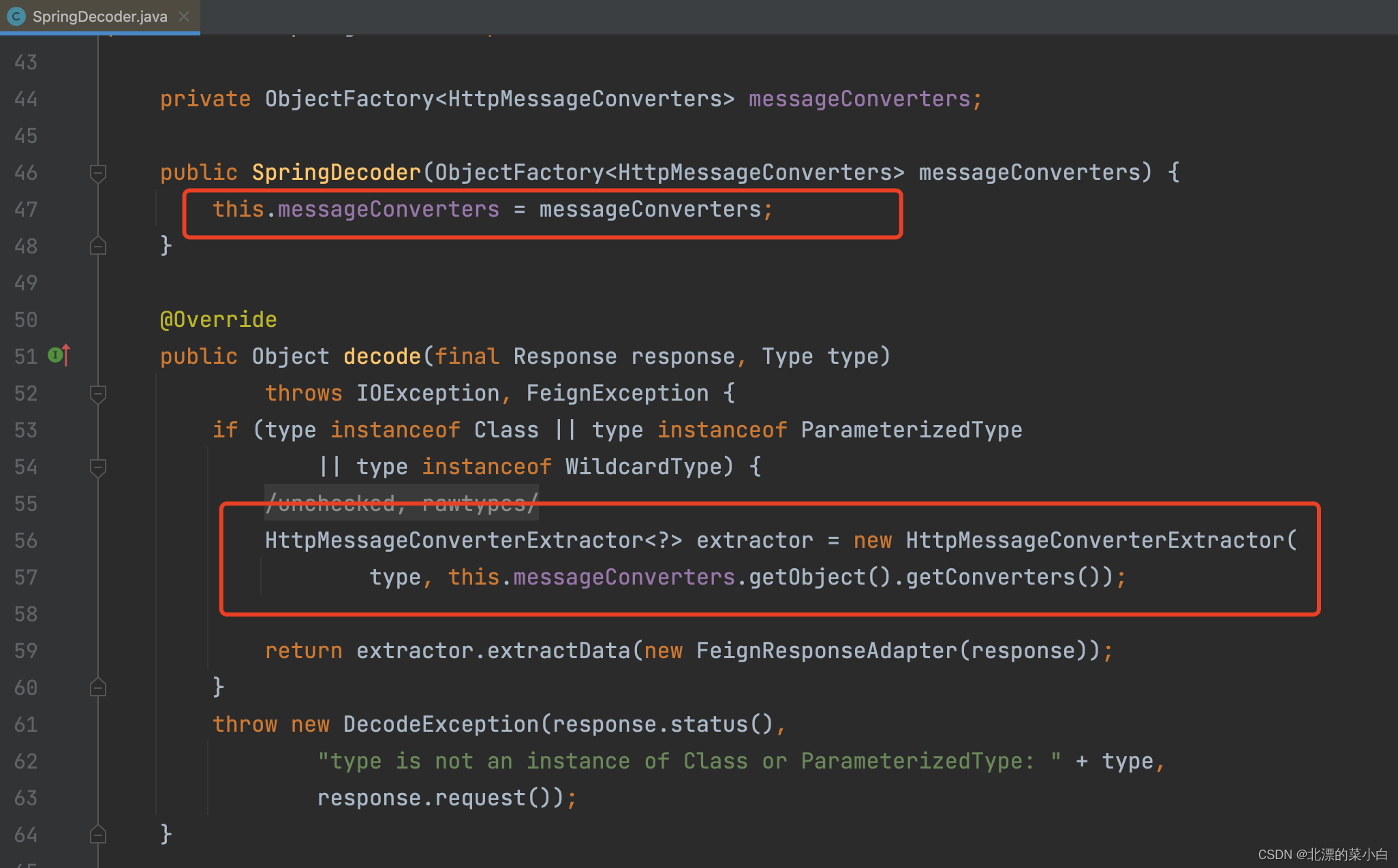Click Response parameter type on line 51
The image size is (1398, 868).
click(565, 356)
